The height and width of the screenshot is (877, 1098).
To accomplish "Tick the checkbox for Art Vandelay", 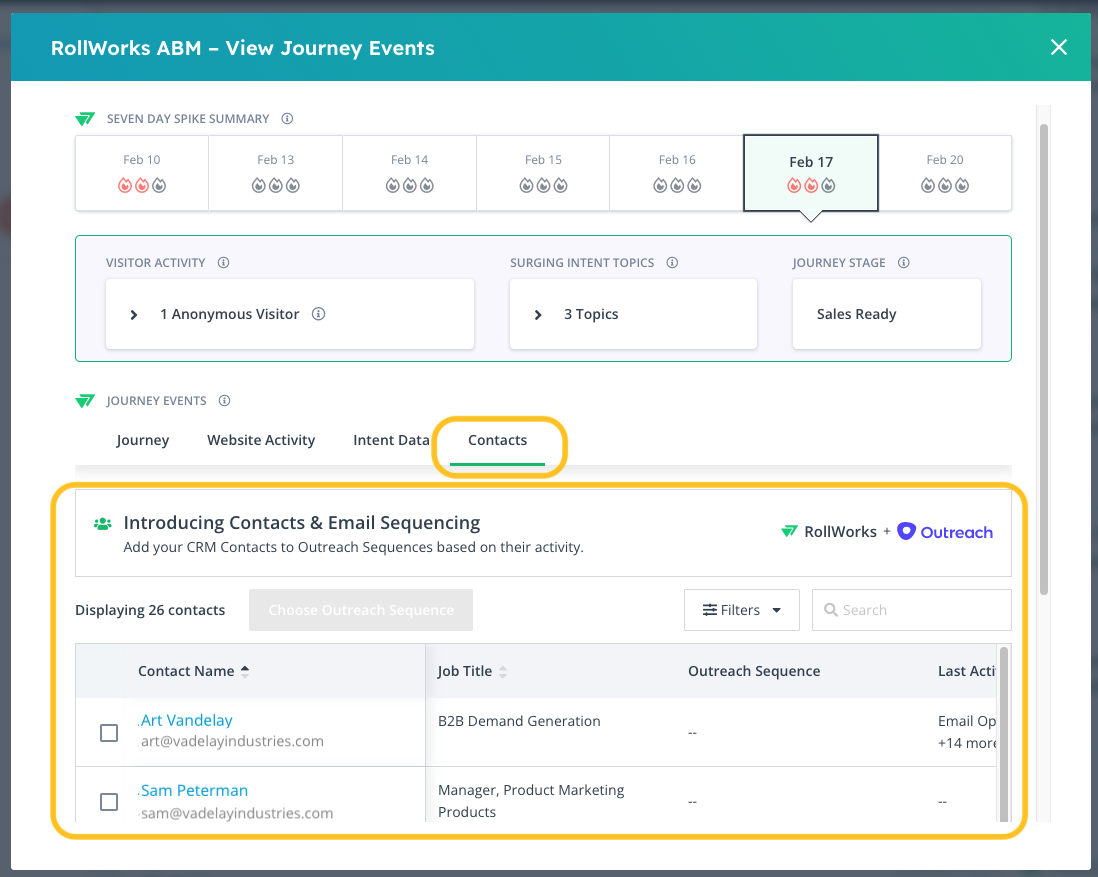I will tap(109, 733).
